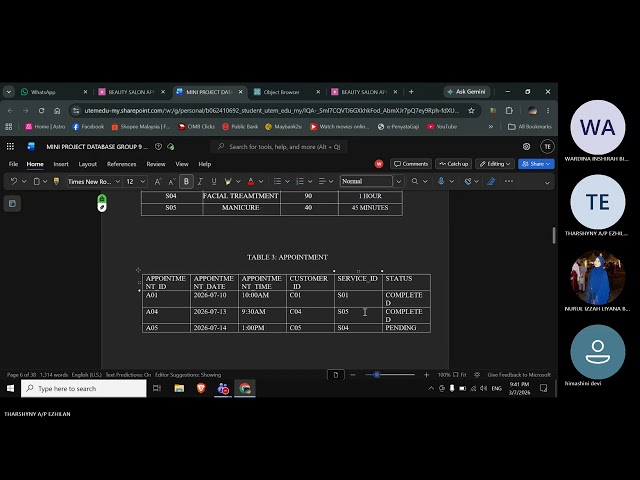
Task: Click the Comments button
Action: click(x=411, y=164)
